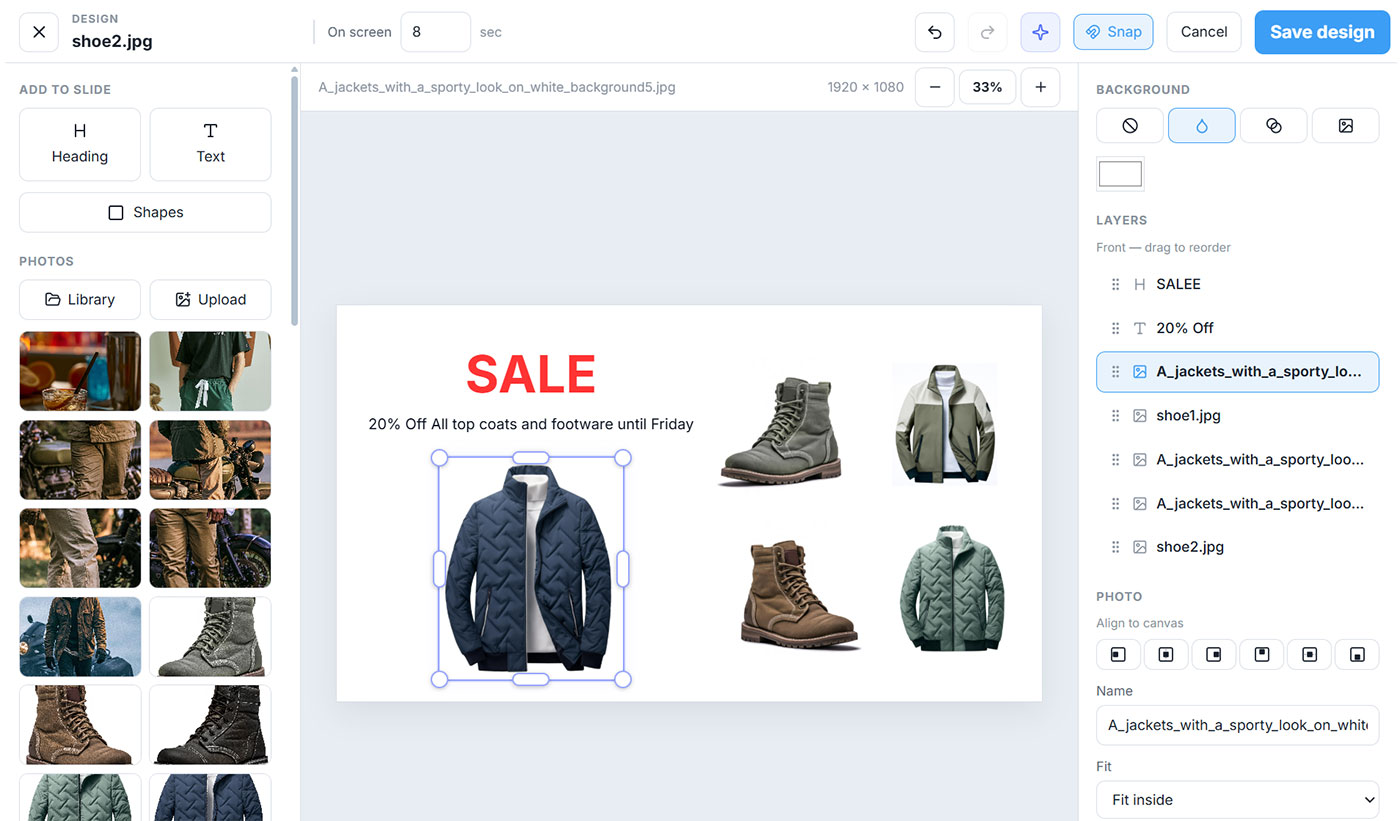Click the On screen seconds input field

[x=435, y=32]
